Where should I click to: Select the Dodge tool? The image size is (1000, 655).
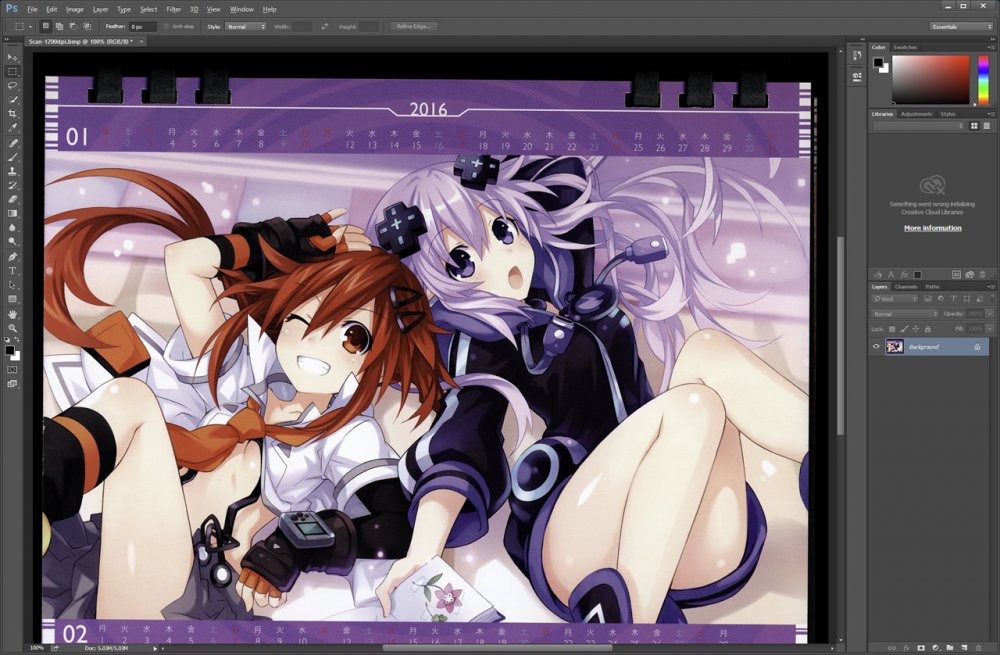pos(12,242)
